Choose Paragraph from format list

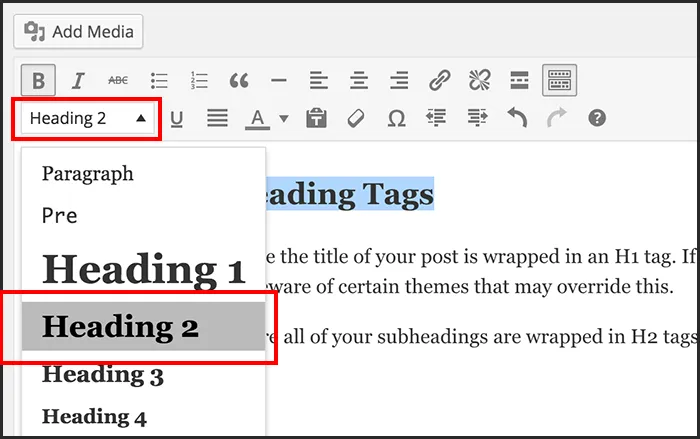pos(88,174)
